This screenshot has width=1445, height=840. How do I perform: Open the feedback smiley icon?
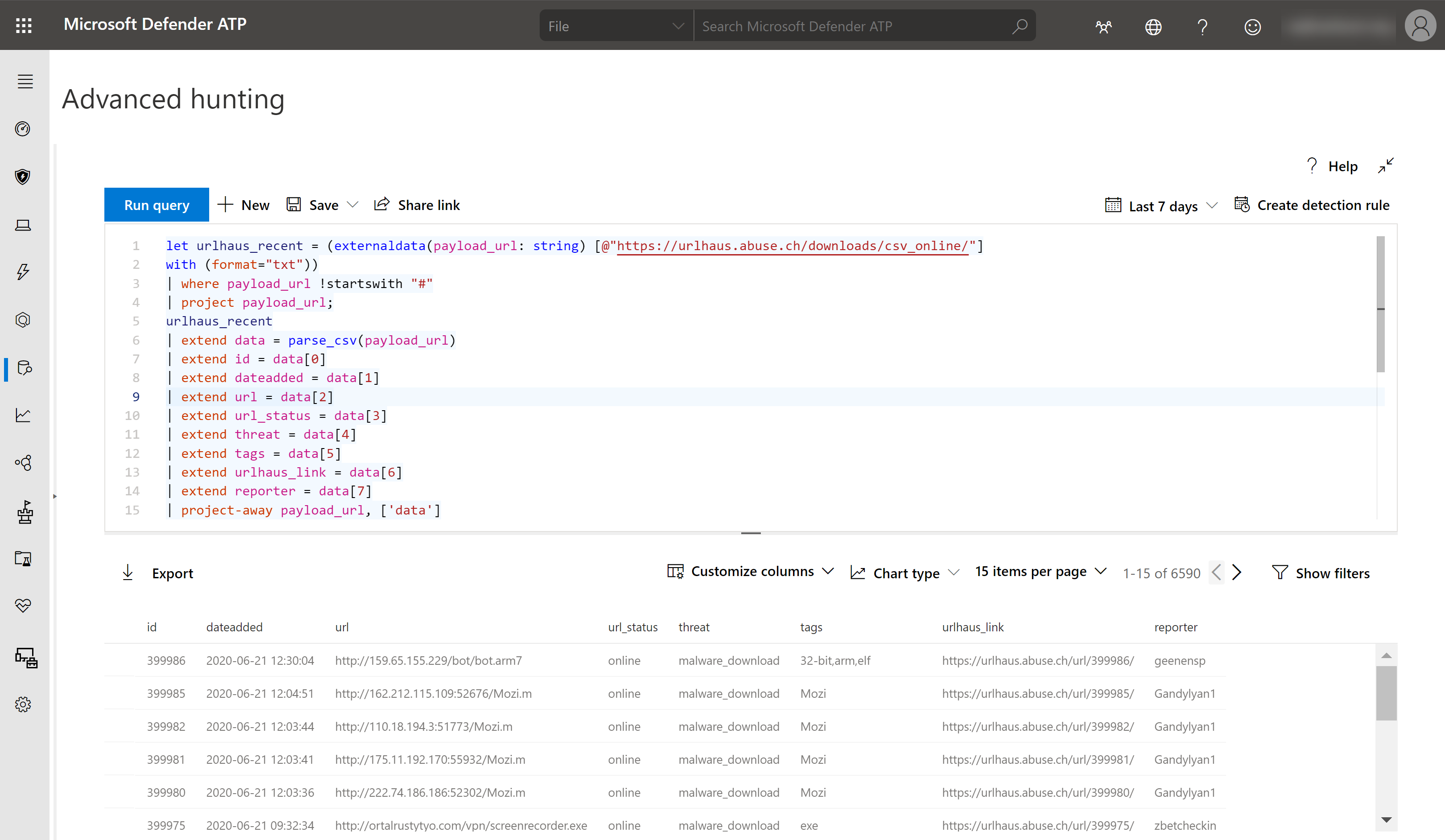coord(1253,26)
